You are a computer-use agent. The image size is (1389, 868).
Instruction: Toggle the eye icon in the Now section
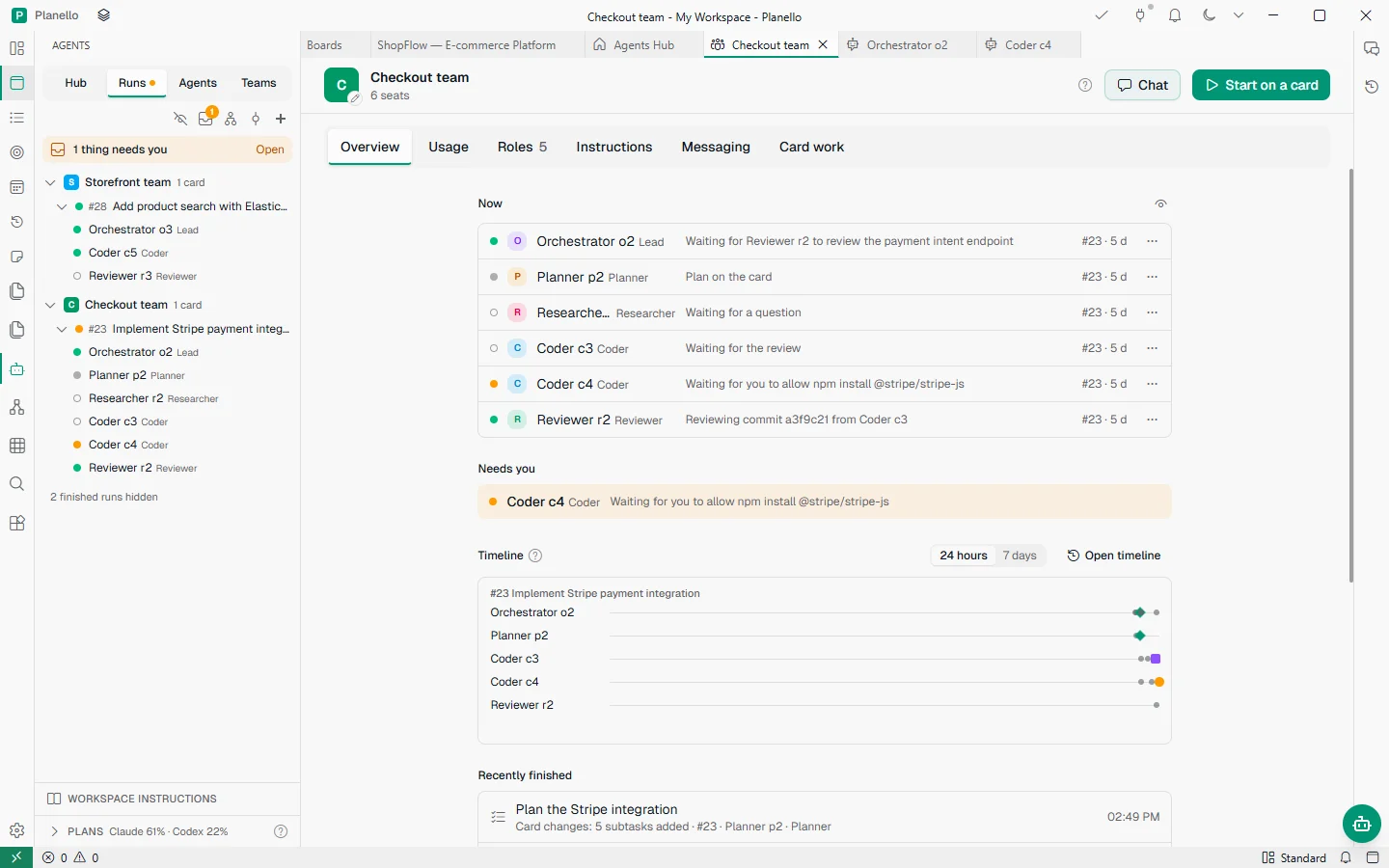pyautogui.click(x=1160, y=203)
